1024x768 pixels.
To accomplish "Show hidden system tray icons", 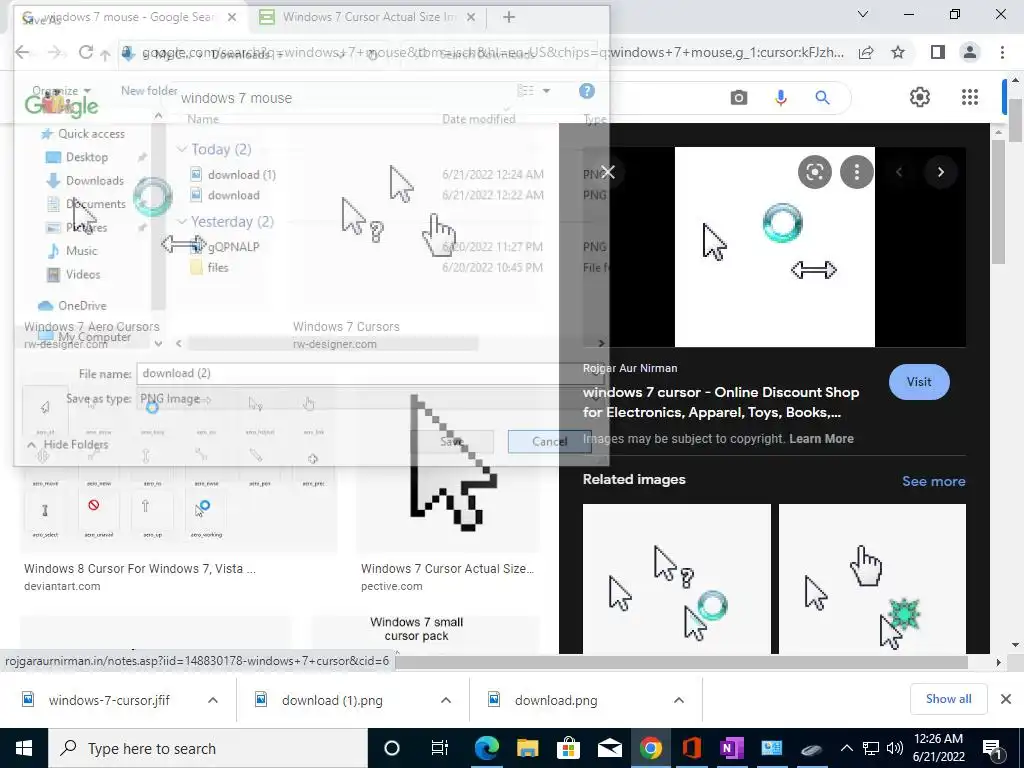I will pyautogui.click(x=846, y=748).
